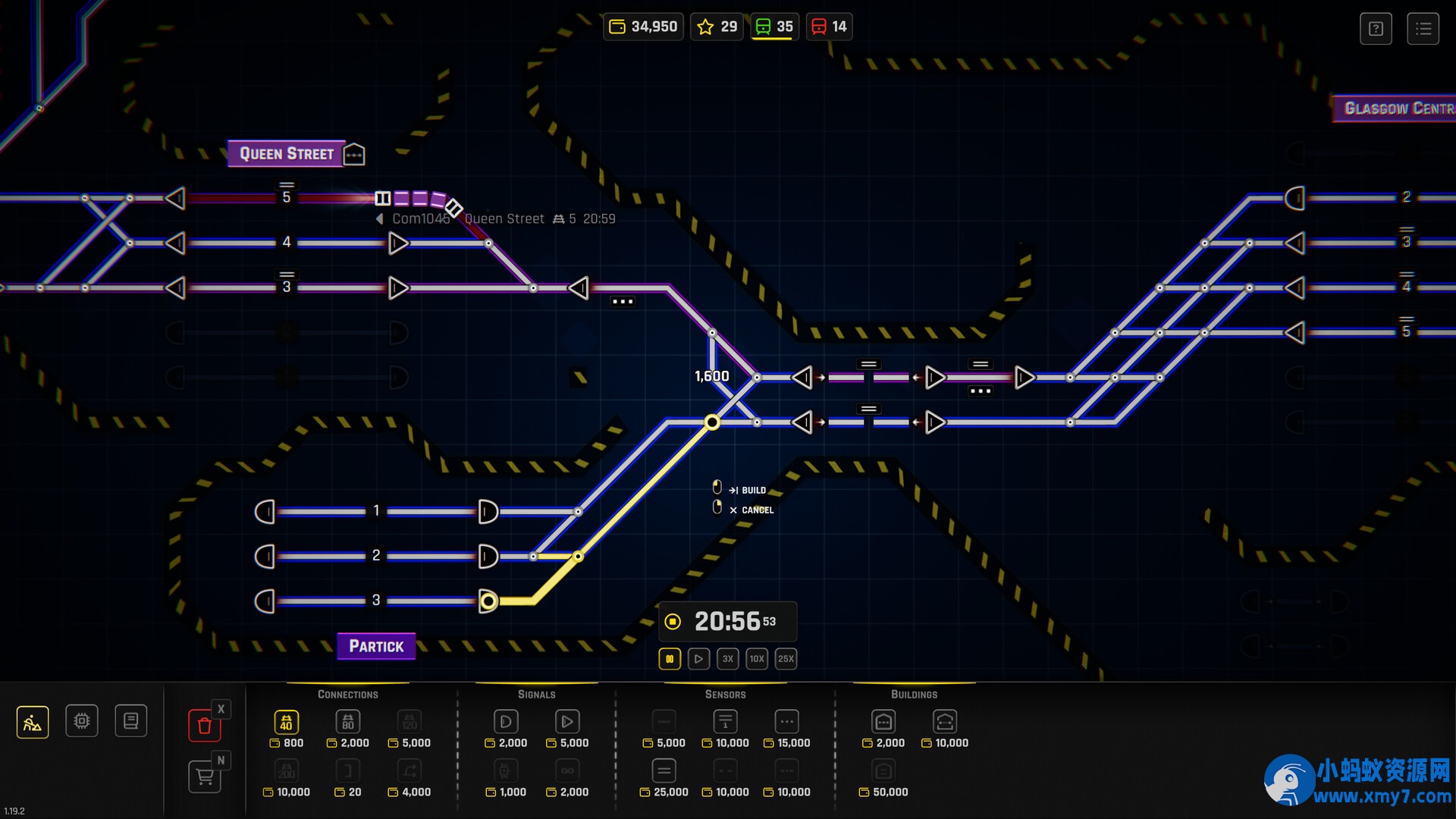The height and width of the screenshot is (819, 1456).
Task: Set game speed to 25X
Action: click(786, 659)
